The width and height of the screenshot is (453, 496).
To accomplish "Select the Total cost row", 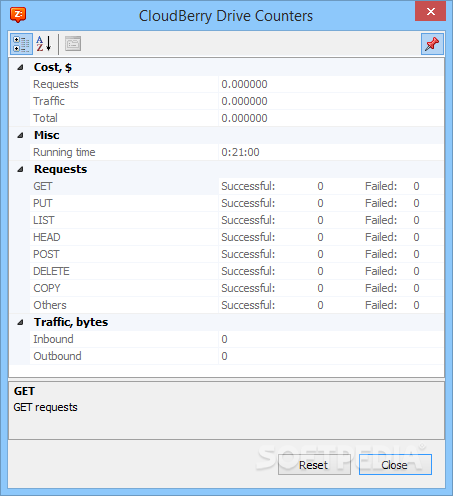I will pyautogui.click(x=237, y=118).
